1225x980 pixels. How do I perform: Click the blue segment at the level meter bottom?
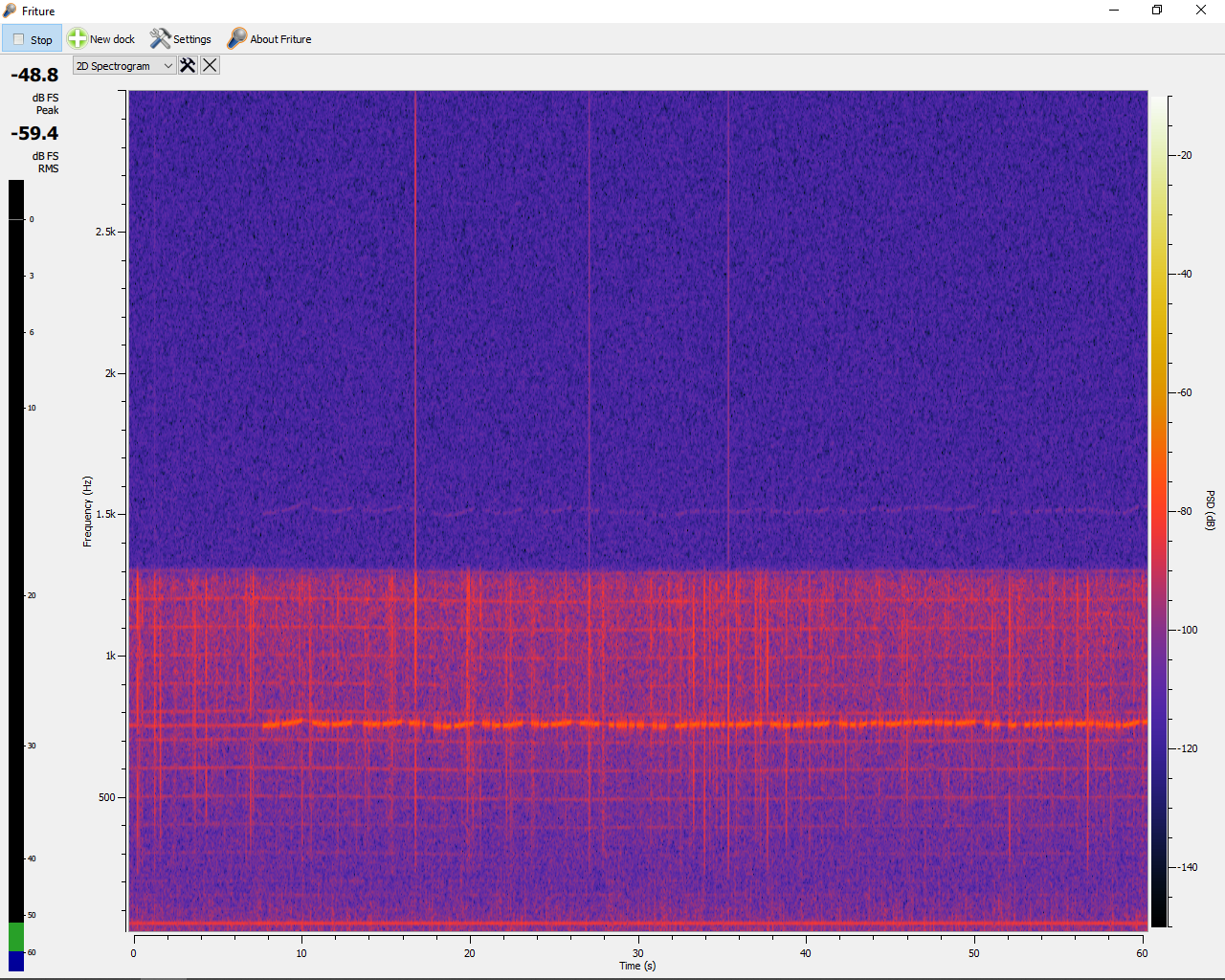(x=16, y=961)
